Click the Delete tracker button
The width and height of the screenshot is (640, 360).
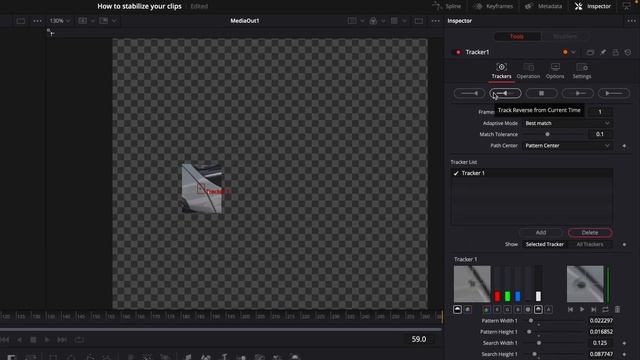pyautogui.click(x=590, y=233)
